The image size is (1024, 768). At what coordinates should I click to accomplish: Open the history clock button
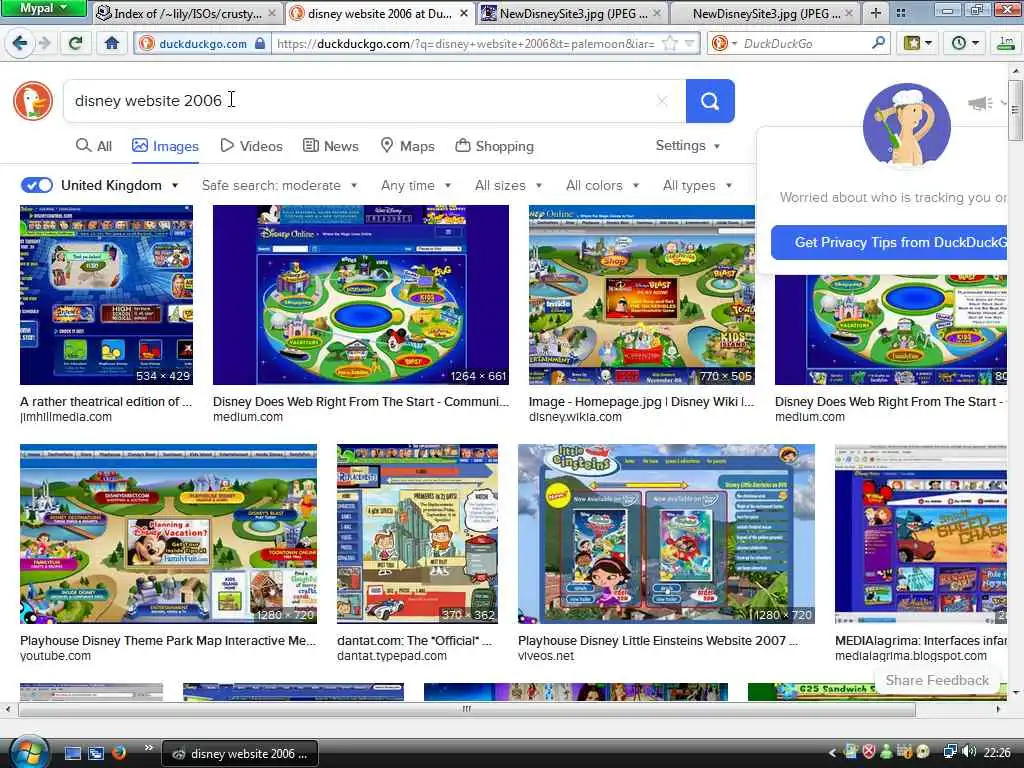pyautogui.click(x=965, y=43)
